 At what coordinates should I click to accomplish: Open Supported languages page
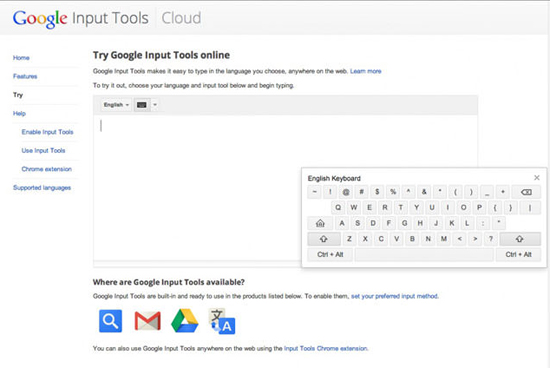(42, 188)
